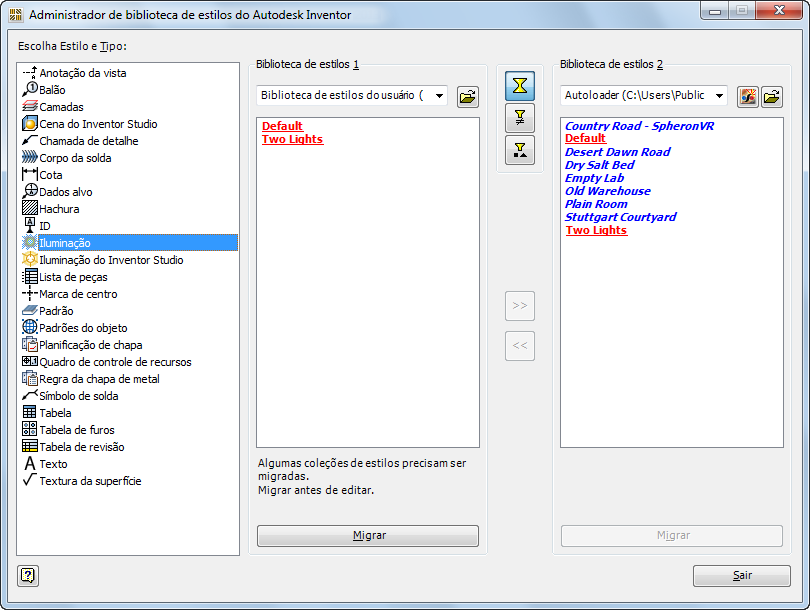Viewport: 810px width, 610px height.
Task: Select Country Road - SpheronVR style
Action: tap(640, 126)
